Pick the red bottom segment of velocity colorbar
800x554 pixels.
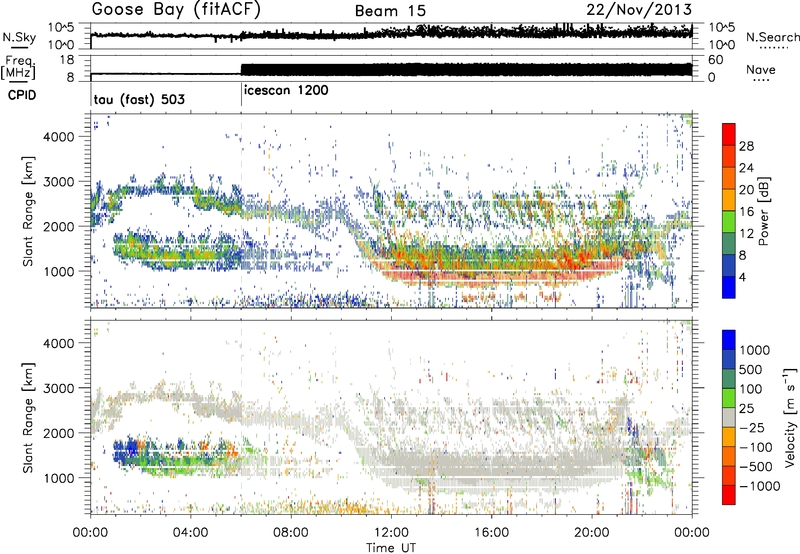[729, 495]
